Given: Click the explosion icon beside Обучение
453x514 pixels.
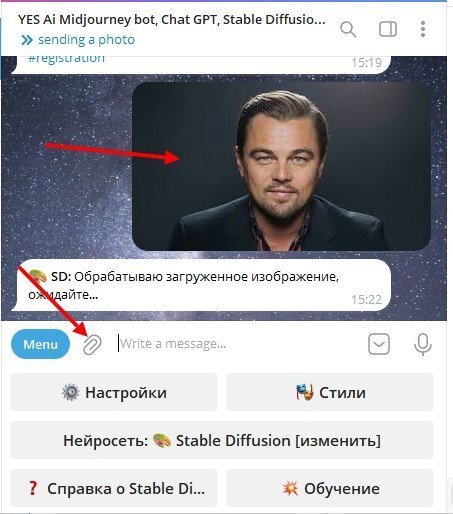Looking at the screenshot, I should tap(290, 488).
